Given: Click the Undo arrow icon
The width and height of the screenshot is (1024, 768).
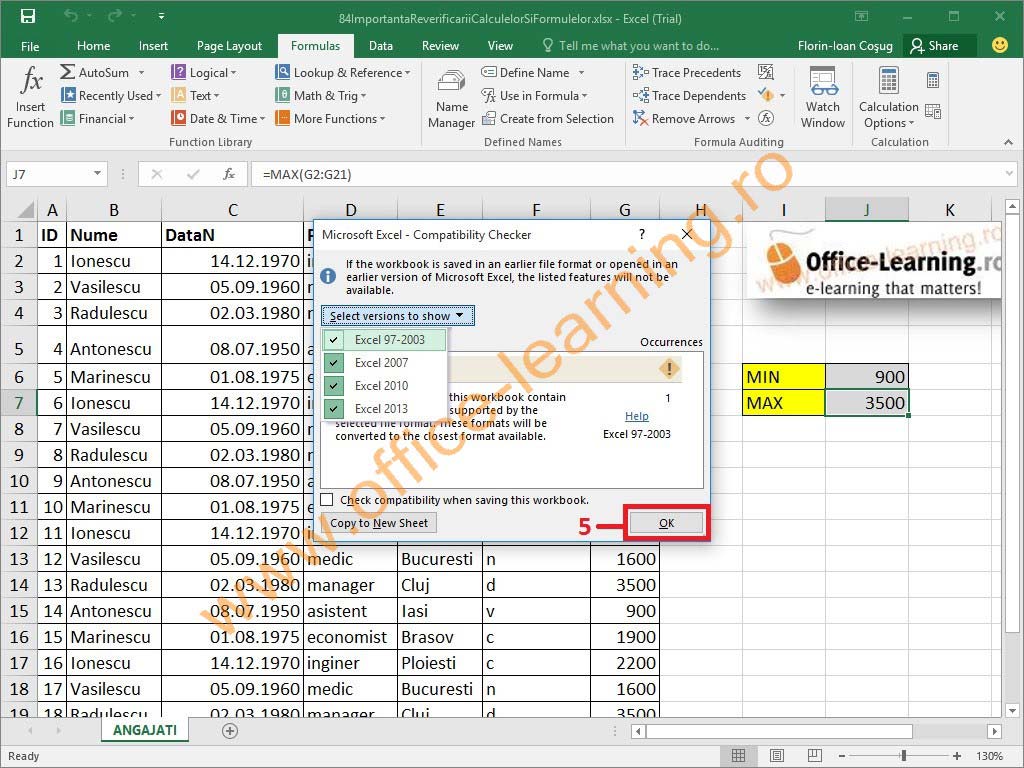Looking at the screenshot, I should [x=71, y=16].
